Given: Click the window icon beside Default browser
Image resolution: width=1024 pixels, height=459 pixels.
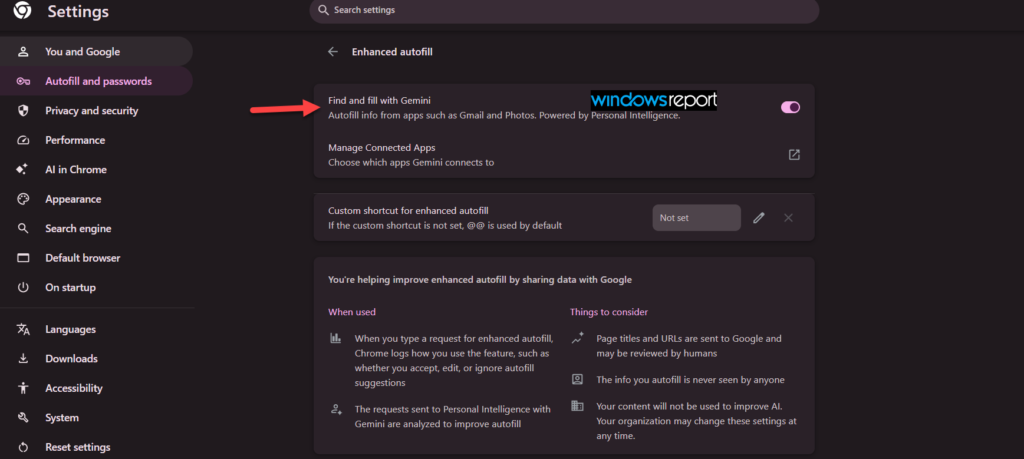Looking at the screenshot, I should [24, 258].
